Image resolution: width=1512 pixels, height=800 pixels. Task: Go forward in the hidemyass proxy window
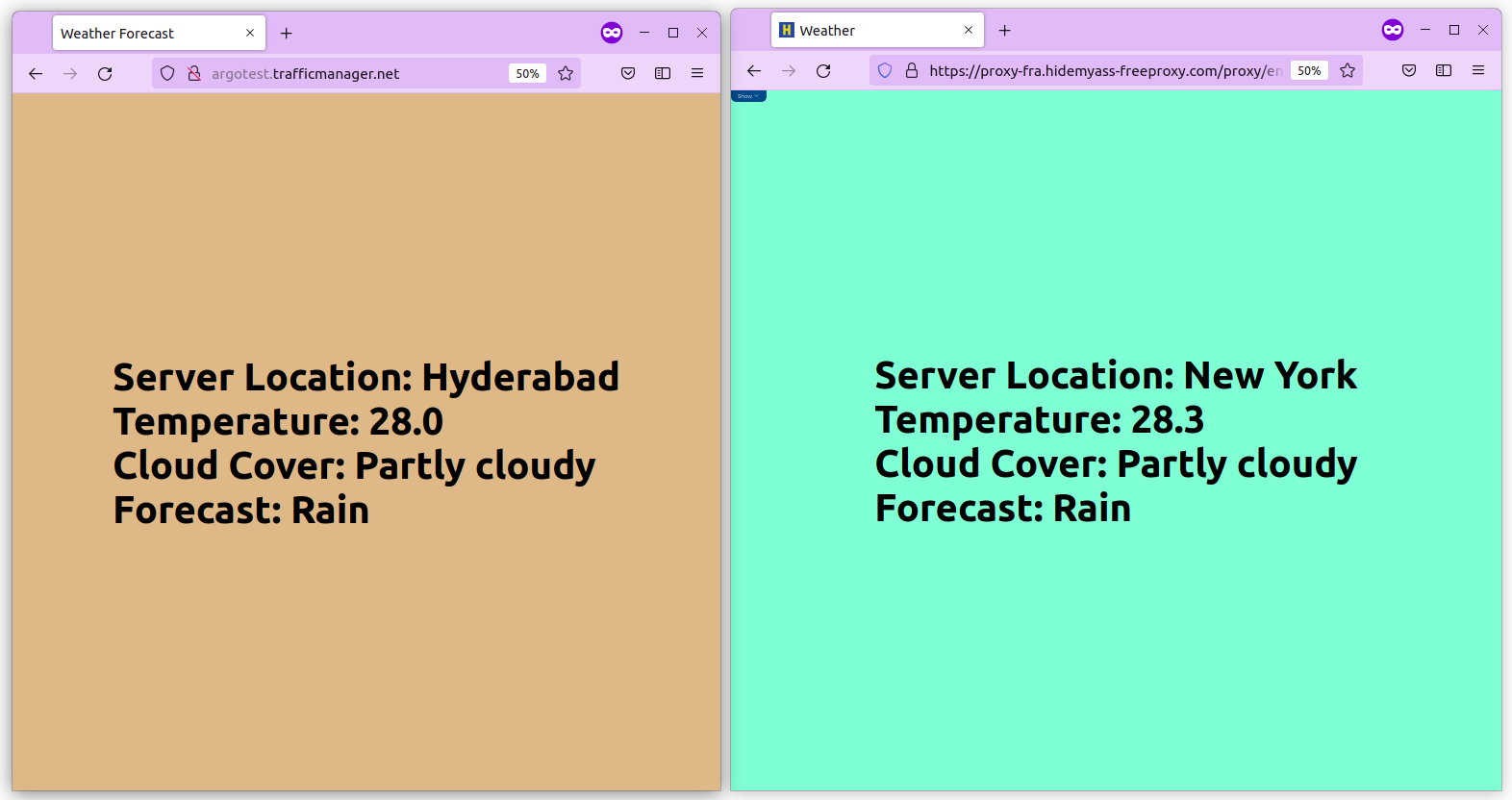tap(789, 70)
